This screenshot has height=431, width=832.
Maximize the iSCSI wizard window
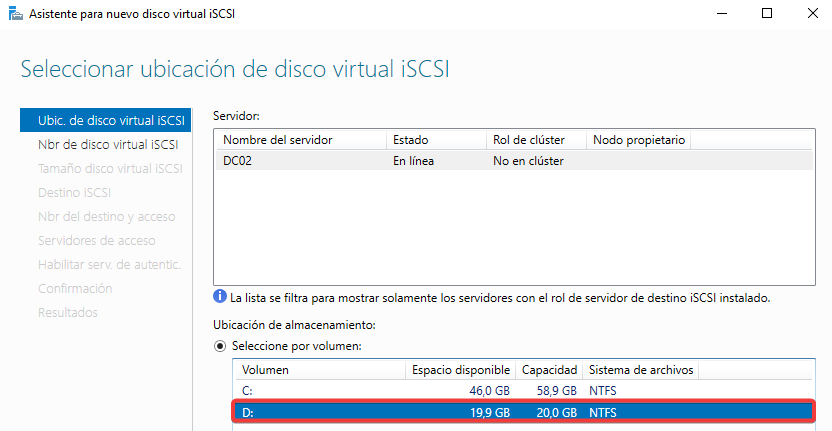[767, 14]
